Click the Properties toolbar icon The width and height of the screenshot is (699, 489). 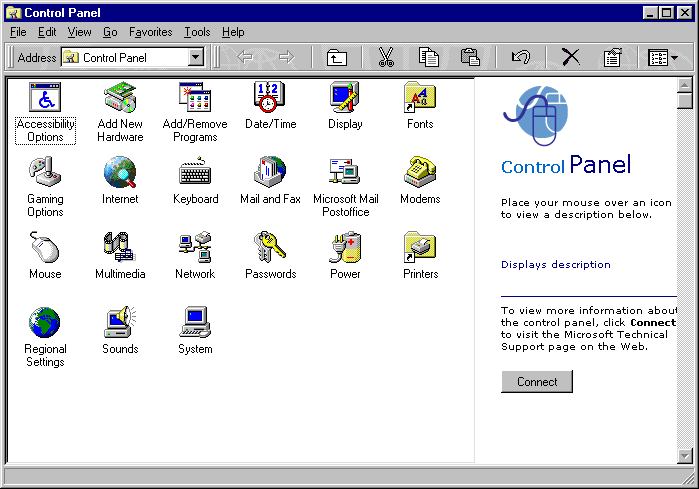(x=613, y=58)
